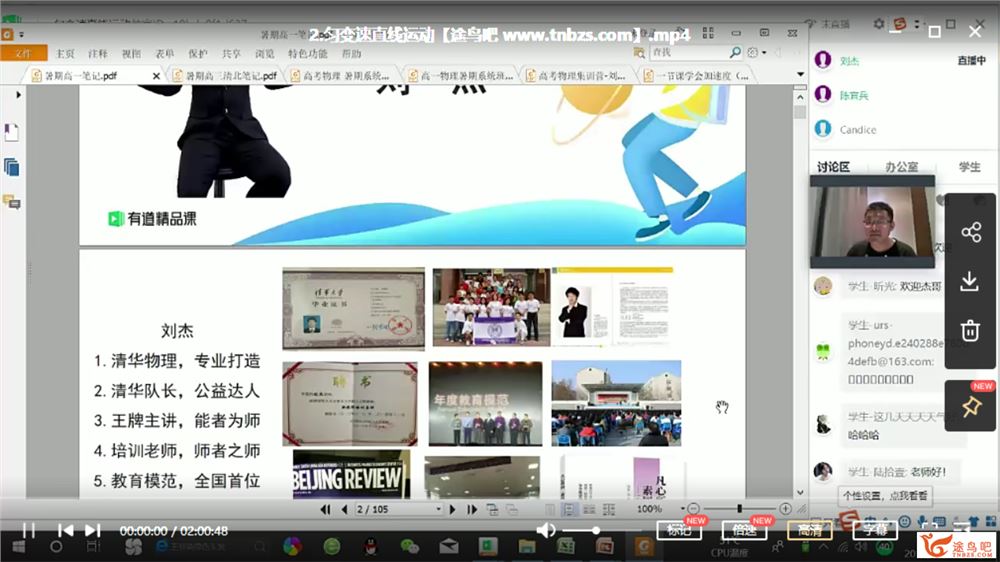Expand the left navigation panel arrow
Viewport: 1000px width, 562px height.
(x=18, y=94)
